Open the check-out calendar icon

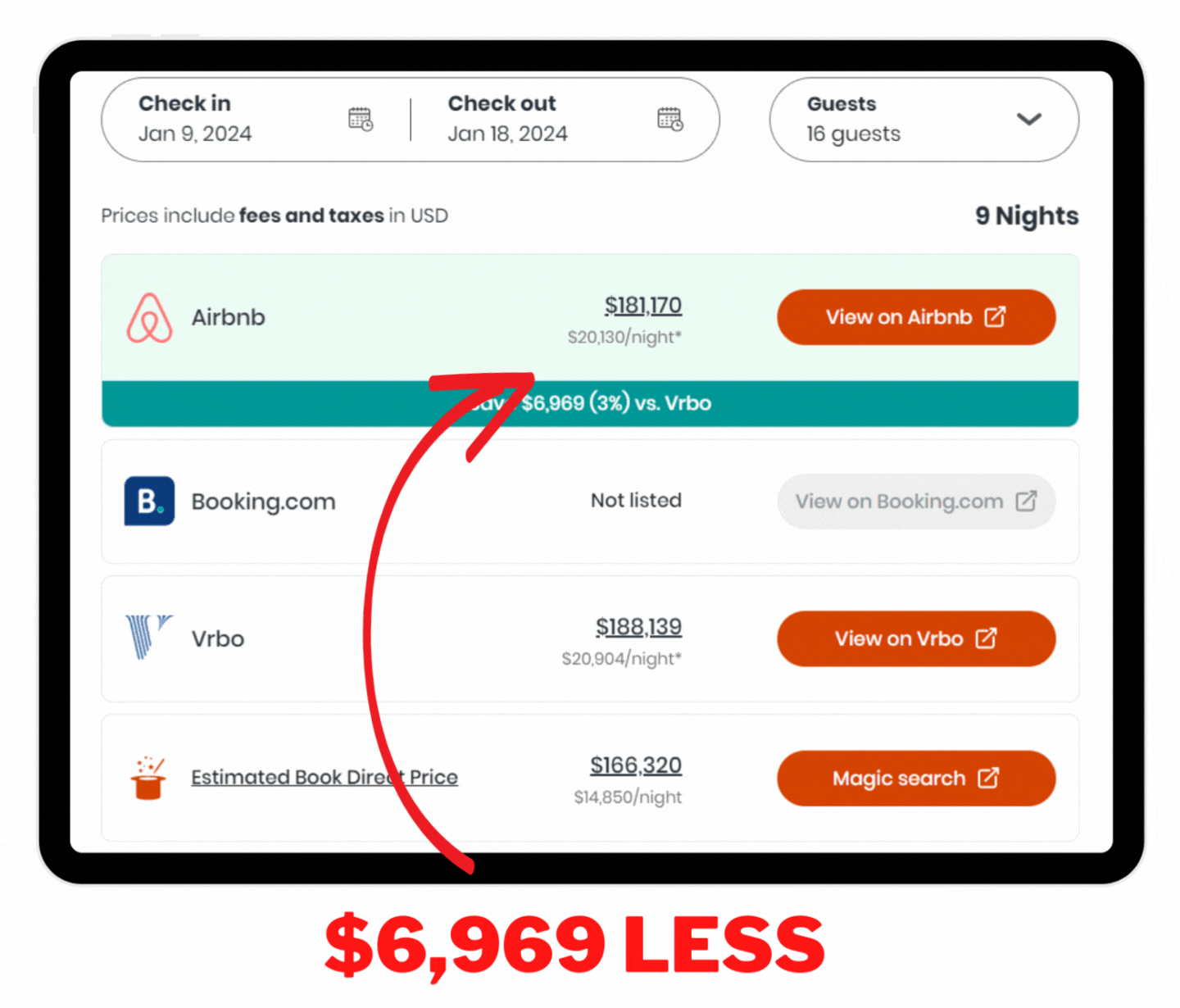point(670,119)
